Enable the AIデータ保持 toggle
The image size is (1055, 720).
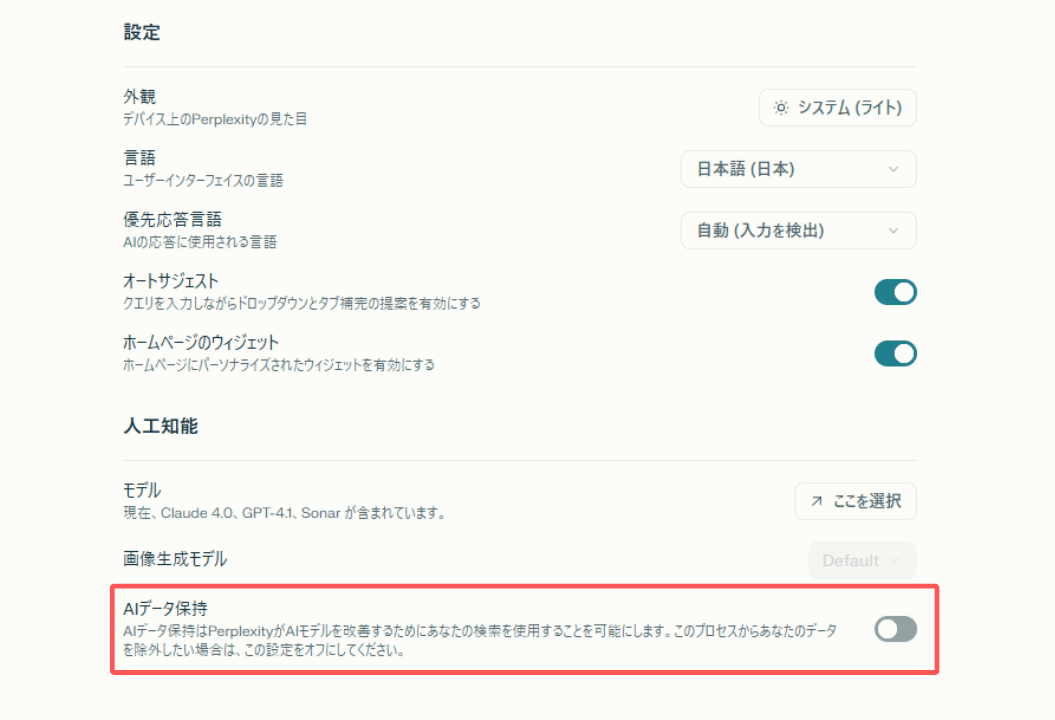[896, 629]
